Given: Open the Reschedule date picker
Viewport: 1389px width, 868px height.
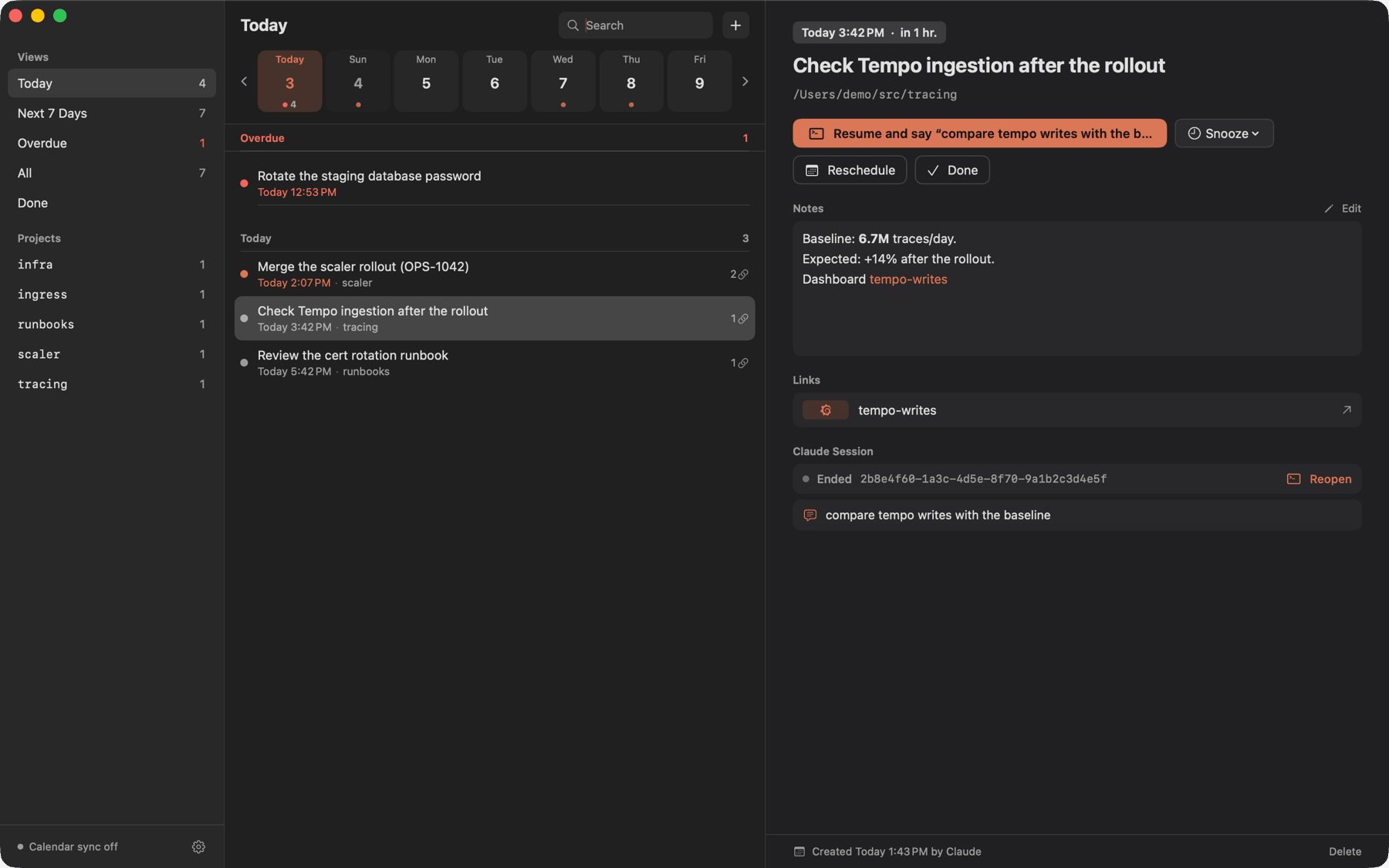Looking at the screenshot, I should point(850,170).
